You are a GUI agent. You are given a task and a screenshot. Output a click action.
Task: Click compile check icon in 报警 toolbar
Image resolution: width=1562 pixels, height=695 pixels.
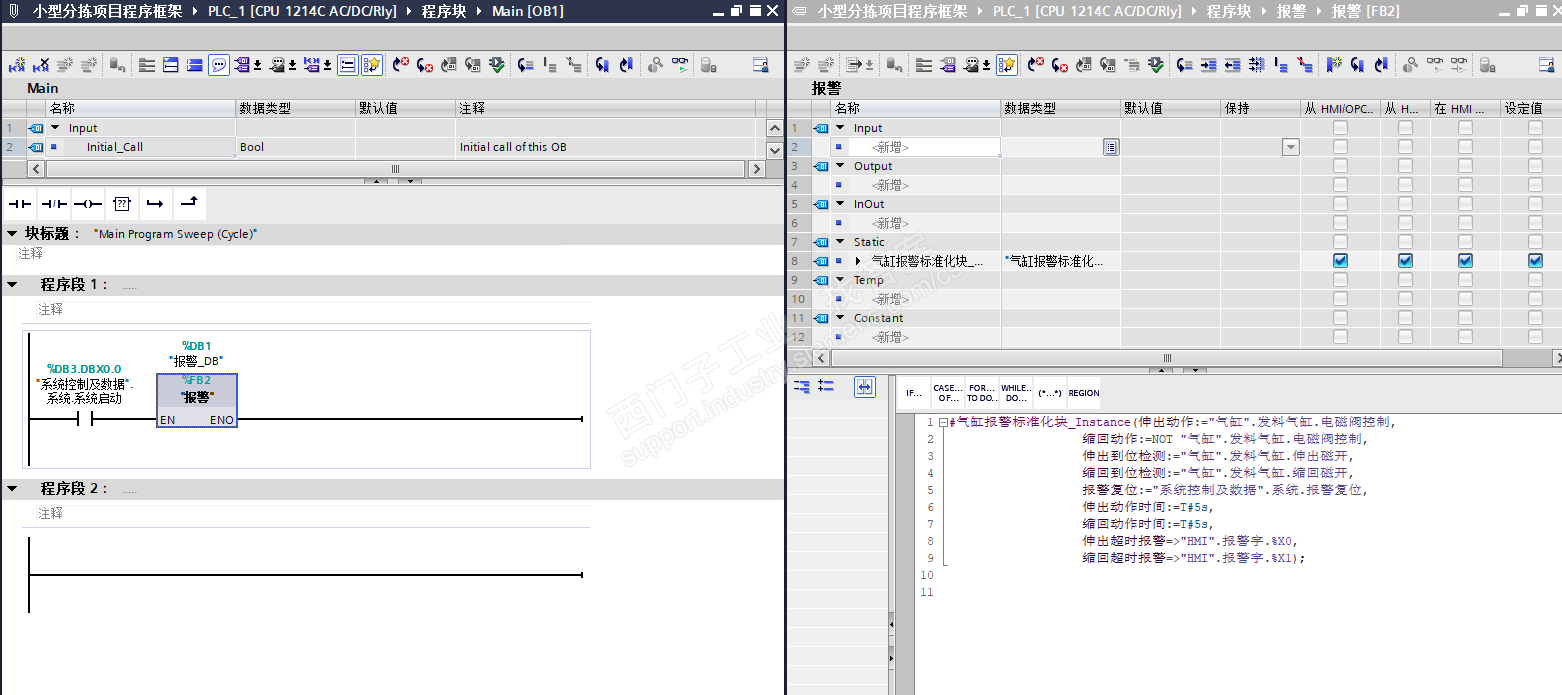pyautogui.click(x=1156, y=65)
